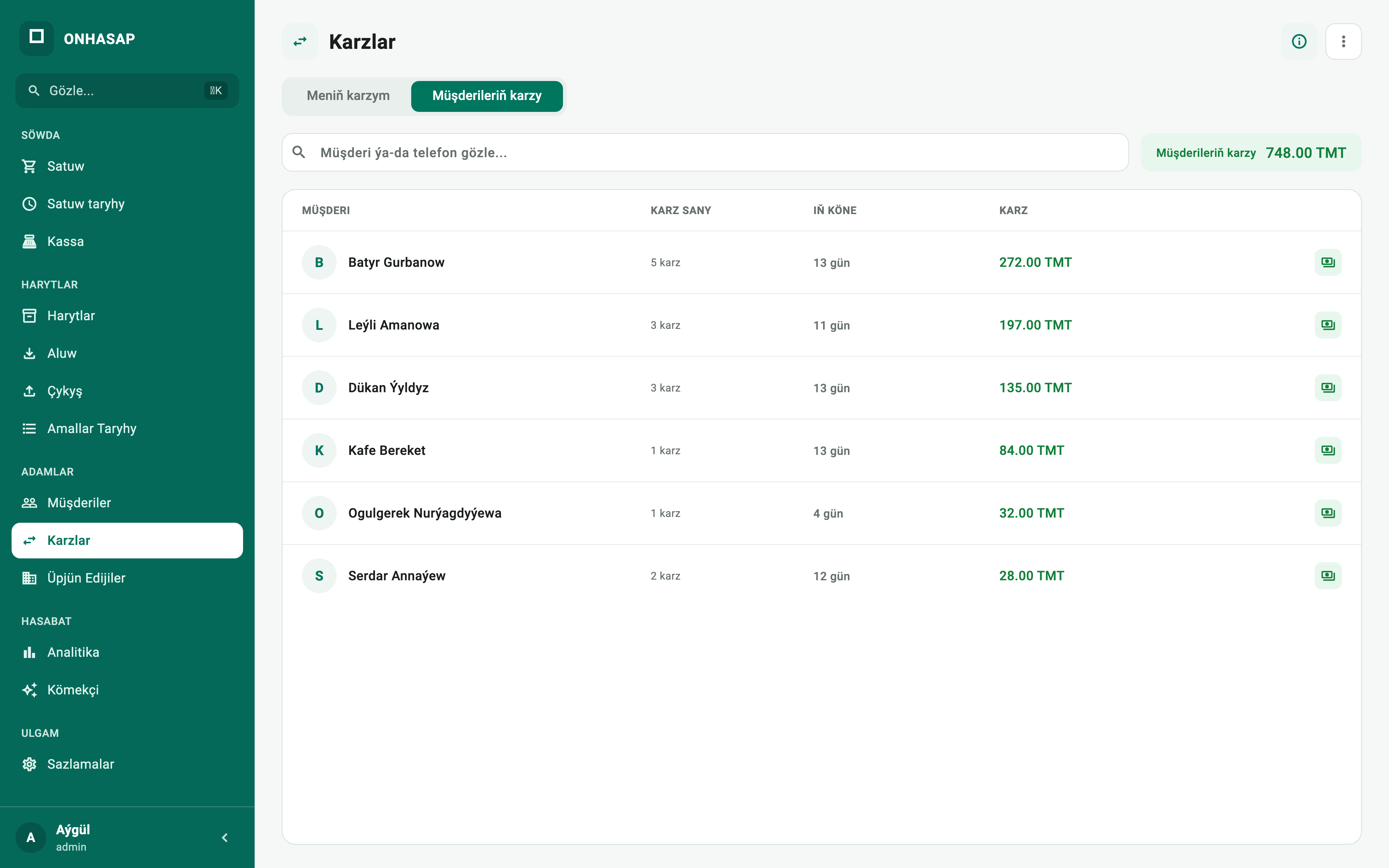The height and width of the screenshot is (868, 1389).
Task: Go to Müşderiler page
Action: coord(127,503)
